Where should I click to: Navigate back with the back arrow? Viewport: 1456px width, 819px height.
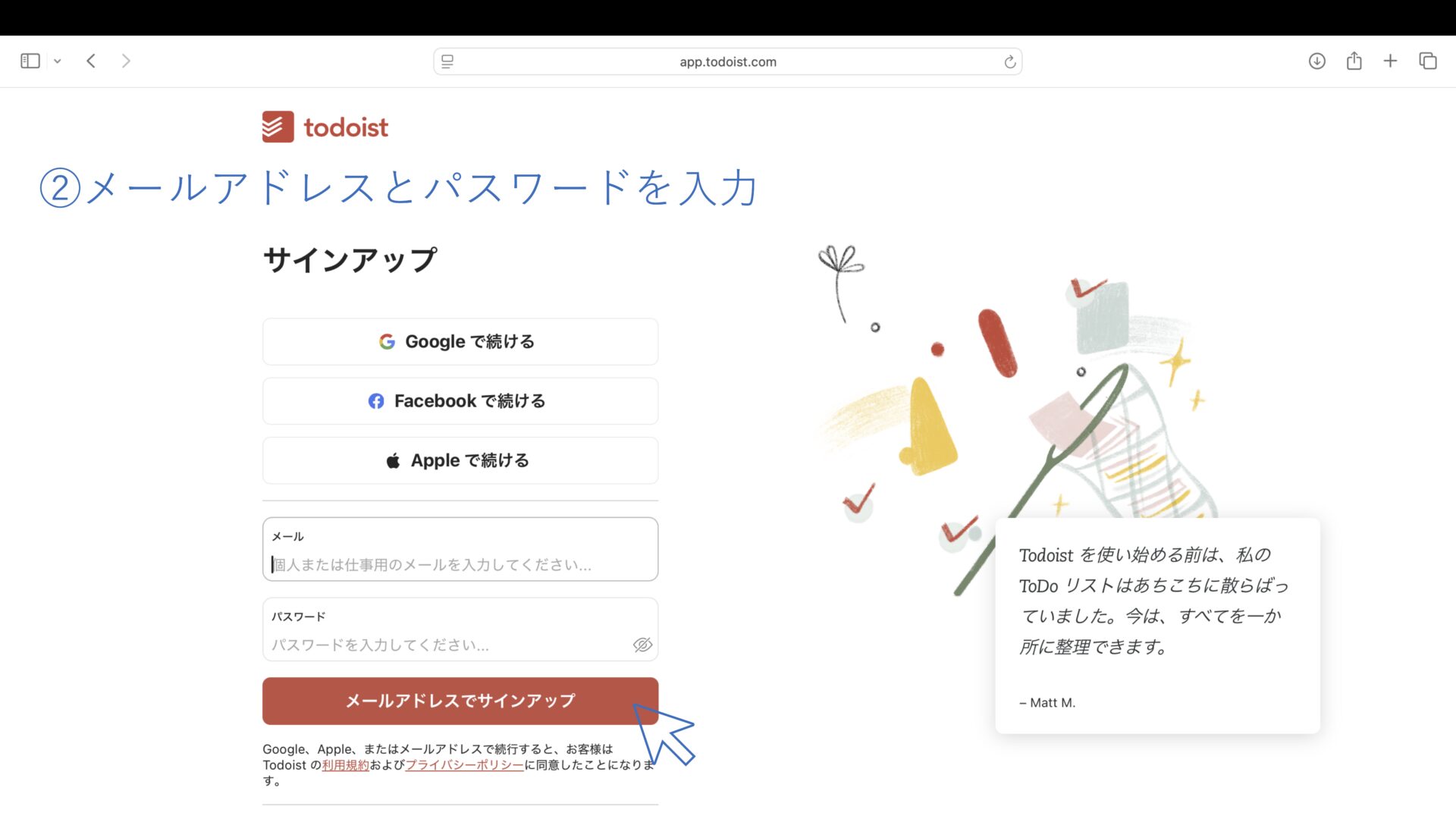point(90,61)
